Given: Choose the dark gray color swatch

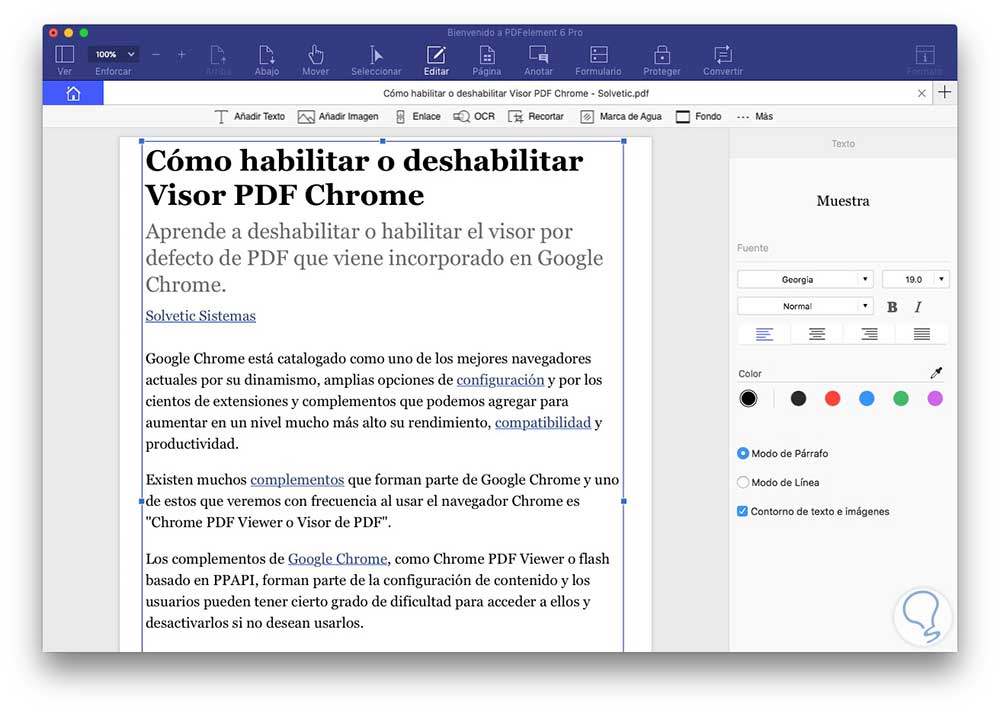Looking at the screenshot, I should pos(798,399).
